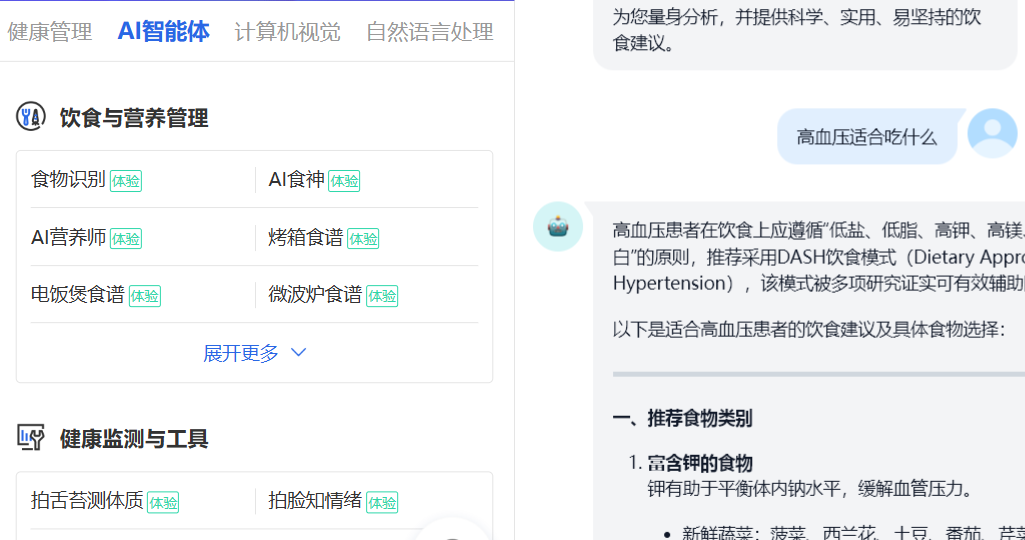The height and width of the screenshot is (540, 1025).
Task: Click the 健康监测与工具 monitor wrench icon
Action: coord(31,438)
